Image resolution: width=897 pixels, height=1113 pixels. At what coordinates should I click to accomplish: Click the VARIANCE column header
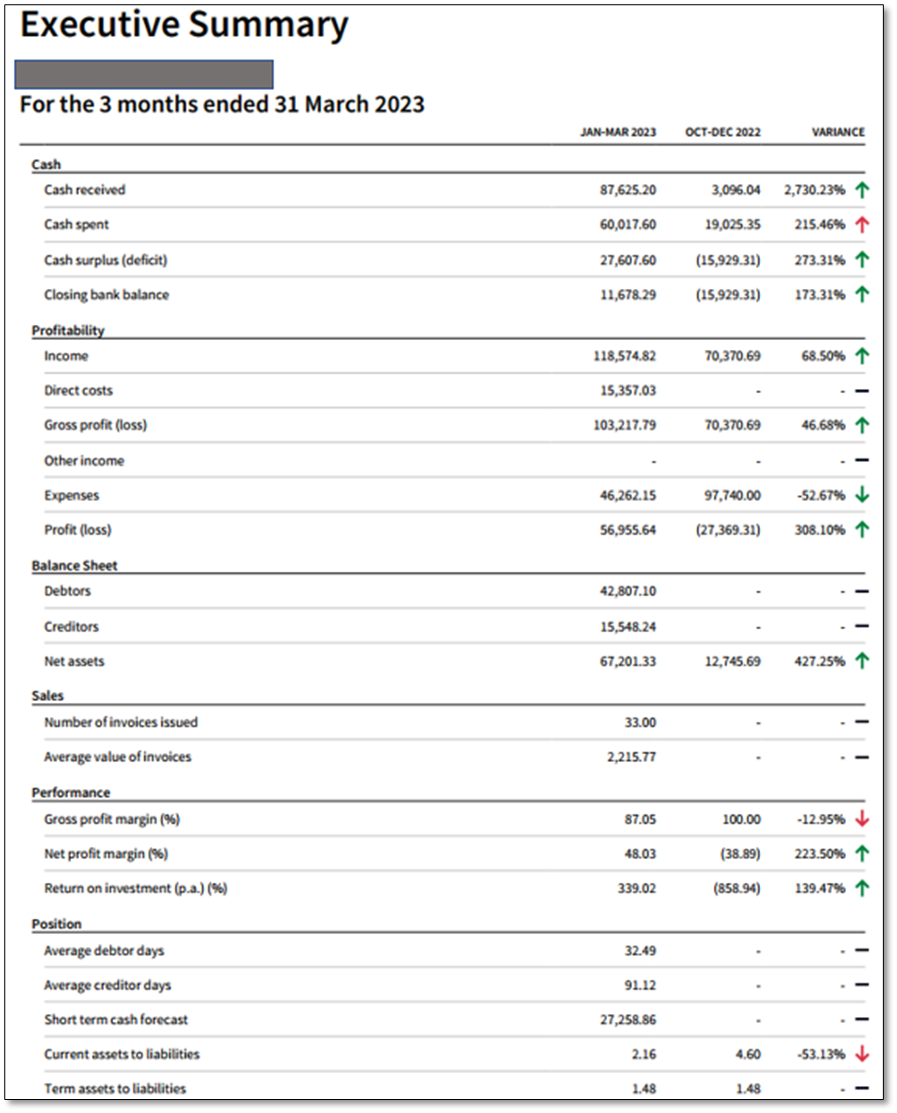[838, 132]
